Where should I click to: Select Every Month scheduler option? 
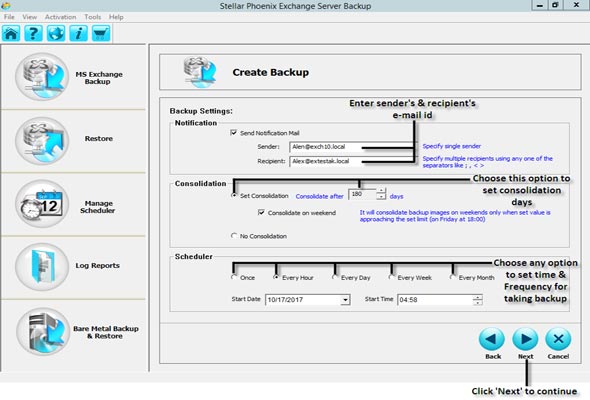coord(452,277)
